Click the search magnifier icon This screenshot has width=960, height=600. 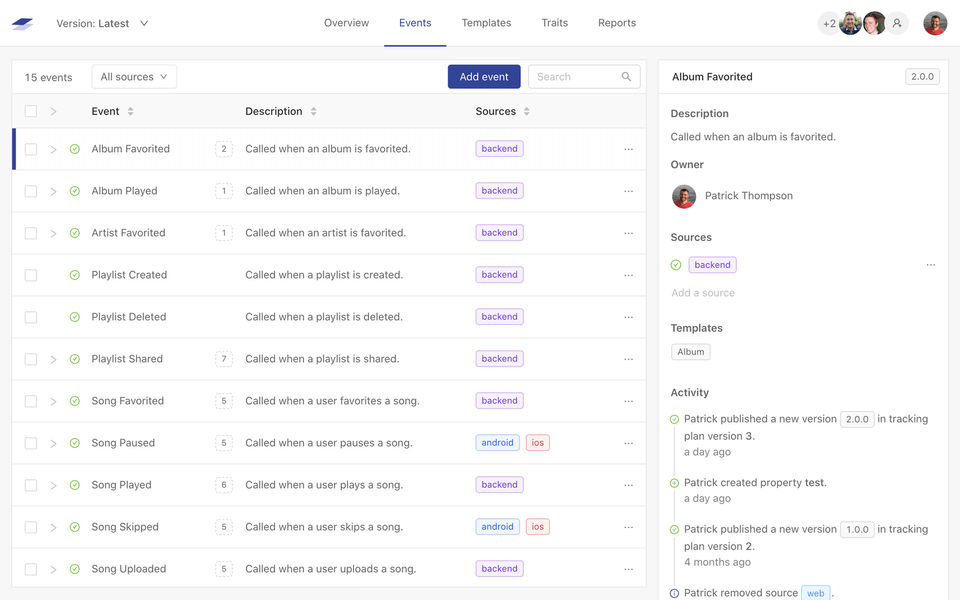(626, 77)
